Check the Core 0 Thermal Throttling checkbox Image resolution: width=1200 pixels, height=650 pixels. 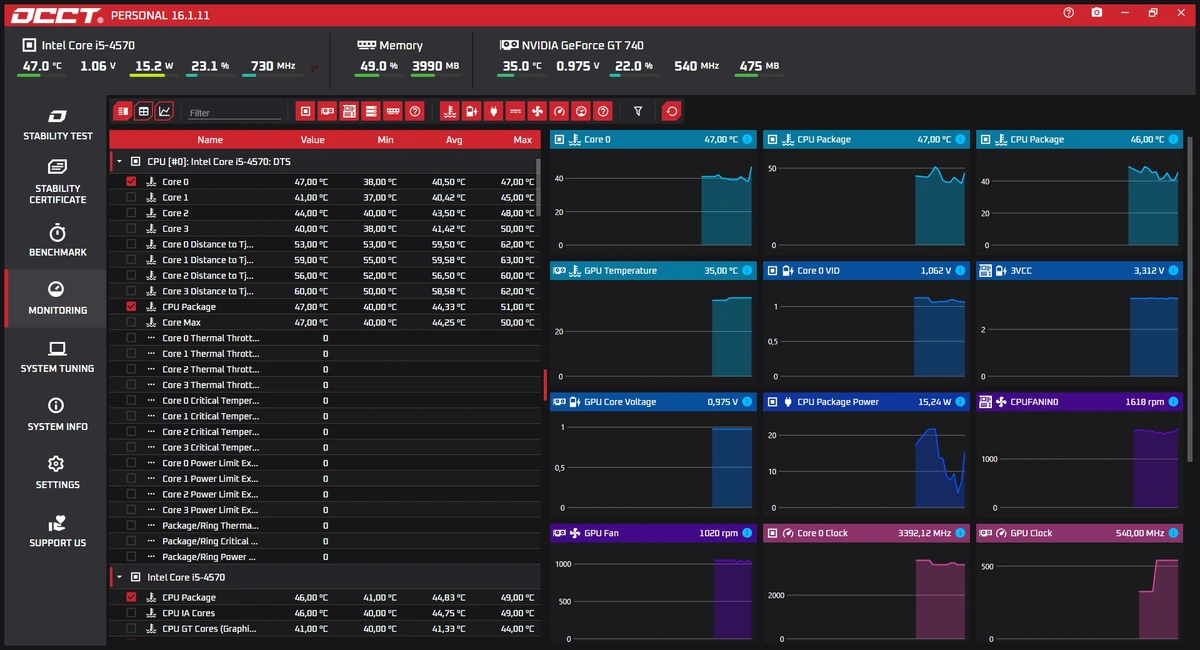point(131,338)
